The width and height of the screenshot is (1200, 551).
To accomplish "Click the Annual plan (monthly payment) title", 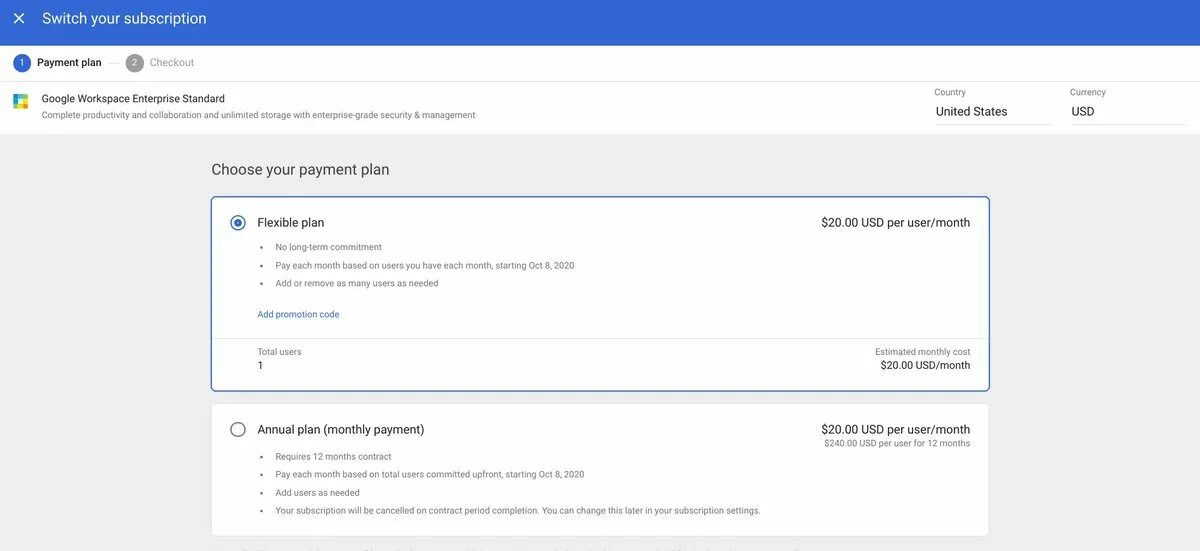I will pos(341,430).
